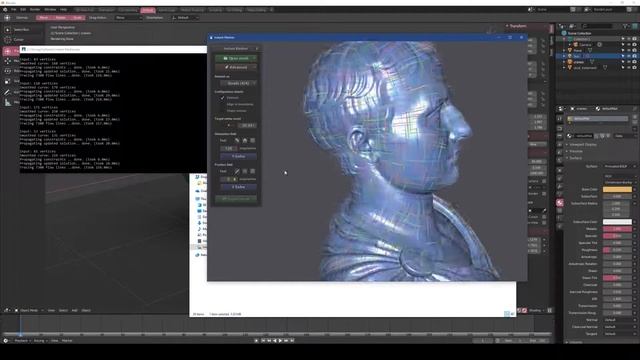
Task: Pick the third orientation field tool icon
Action: tap(253, 140)
